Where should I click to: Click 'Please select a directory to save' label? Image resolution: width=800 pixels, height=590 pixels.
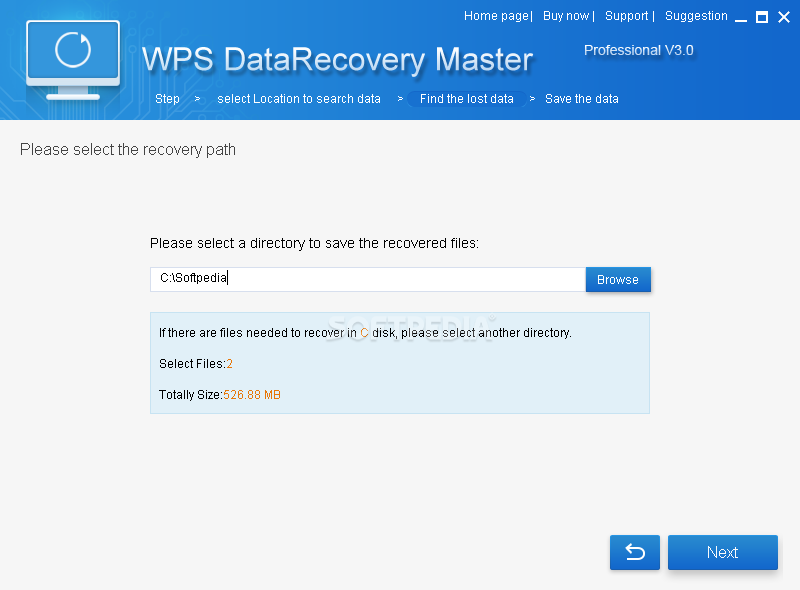click(314, 243)
